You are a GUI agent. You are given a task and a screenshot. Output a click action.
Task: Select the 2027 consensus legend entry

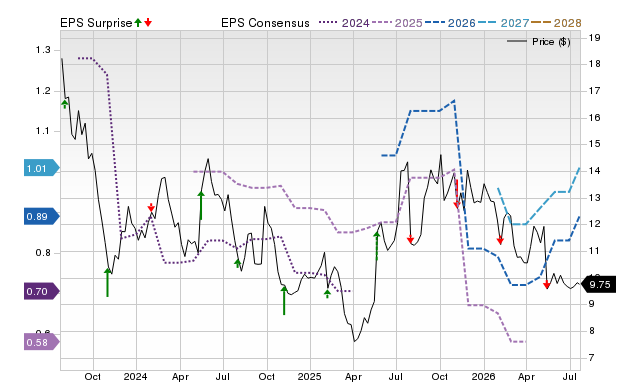pyautogui.click(x=504, y=23)
